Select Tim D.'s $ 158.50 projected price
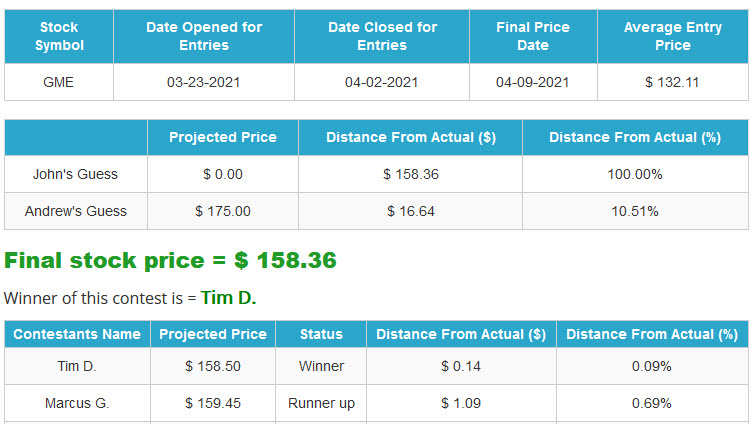The width and height of the screenshot is (753, 424). (x=213, y=366)
